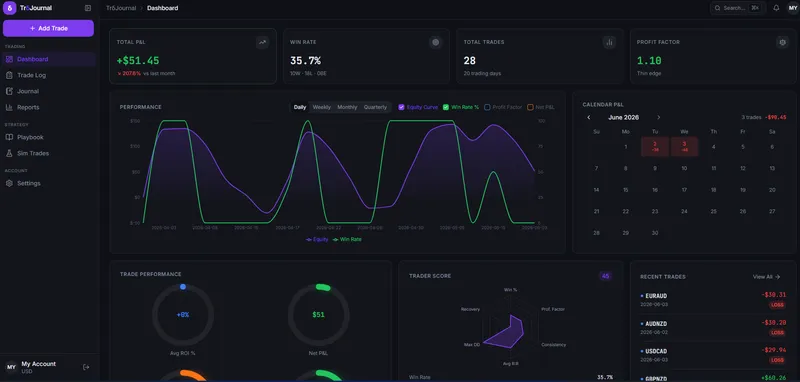800x382 pixels.
Task: Click the log out icon
Action: point(86,367)
